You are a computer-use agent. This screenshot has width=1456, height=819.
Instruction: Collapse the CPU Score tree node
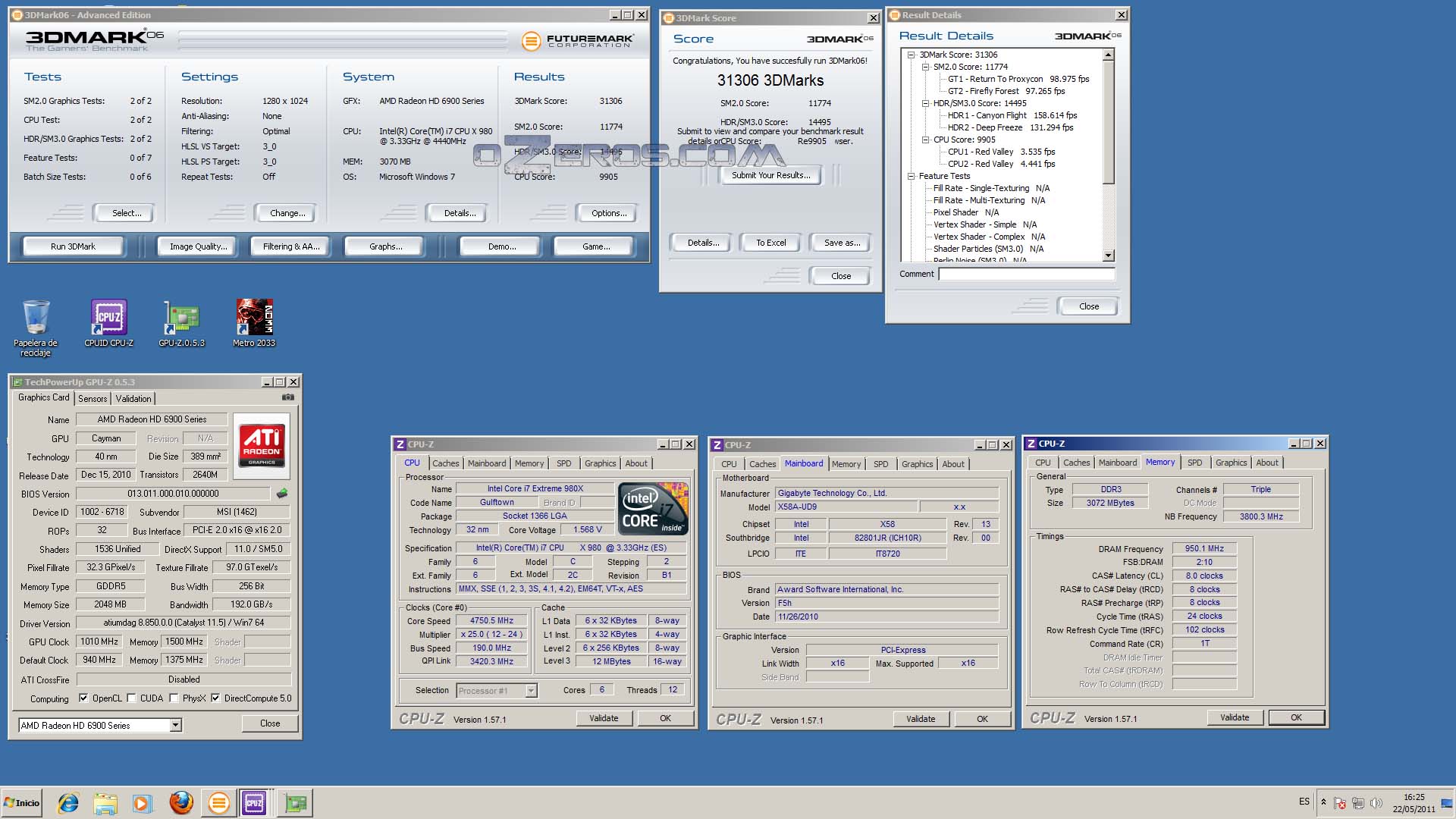(925, 140)
